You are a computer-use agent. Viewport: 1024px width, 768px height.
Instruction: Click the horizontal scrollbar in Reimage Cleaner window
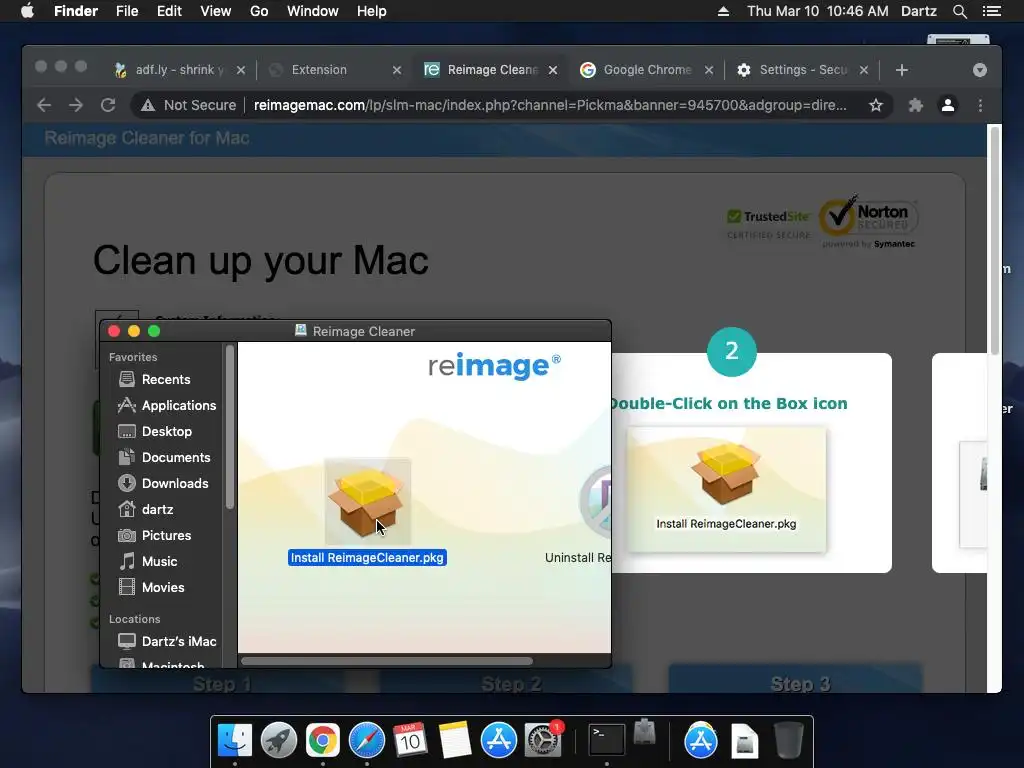coord(387,661)
